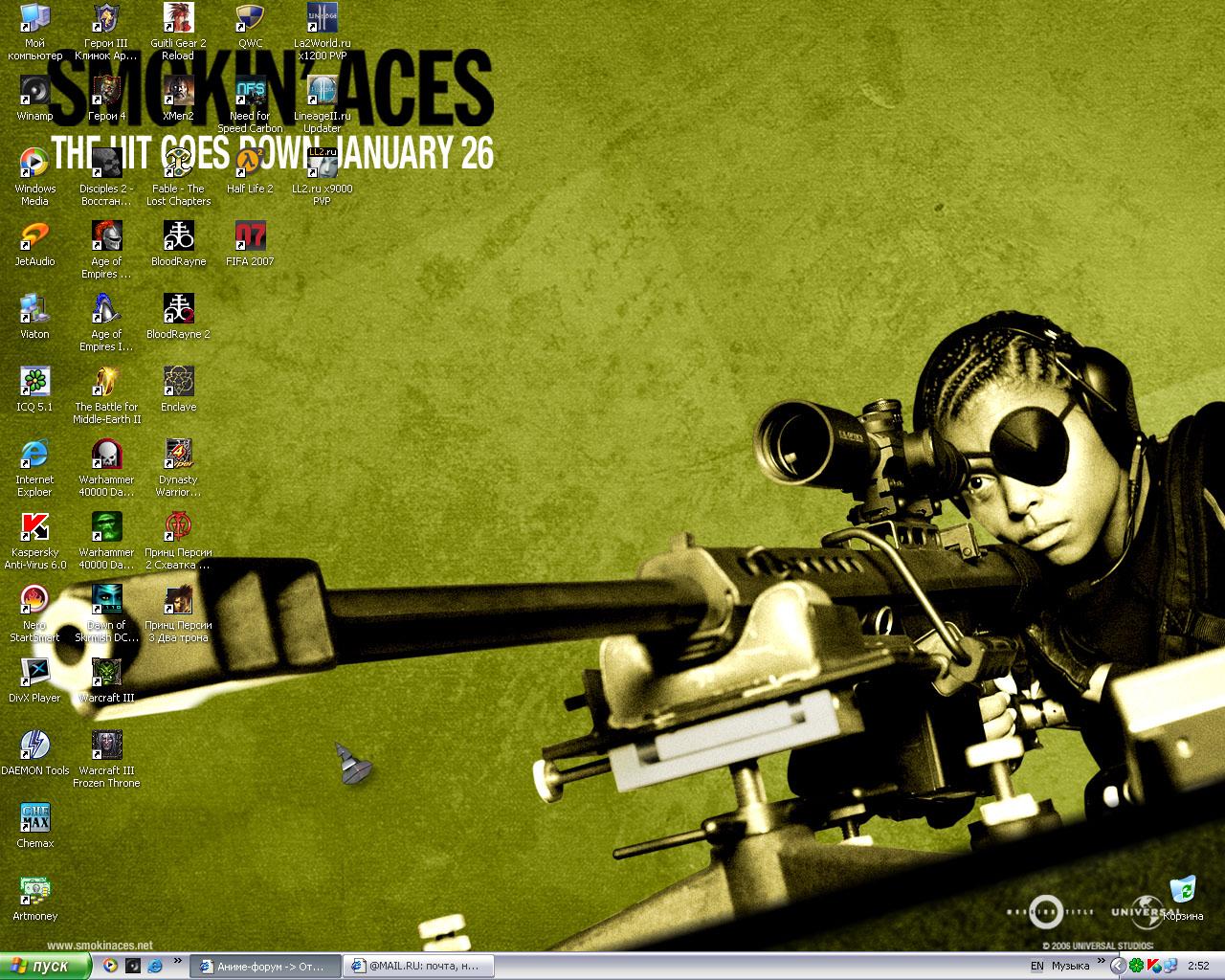Show hidden tray icons arrow
This screenshot has height=980, width=1225.
coord(1118,967)
